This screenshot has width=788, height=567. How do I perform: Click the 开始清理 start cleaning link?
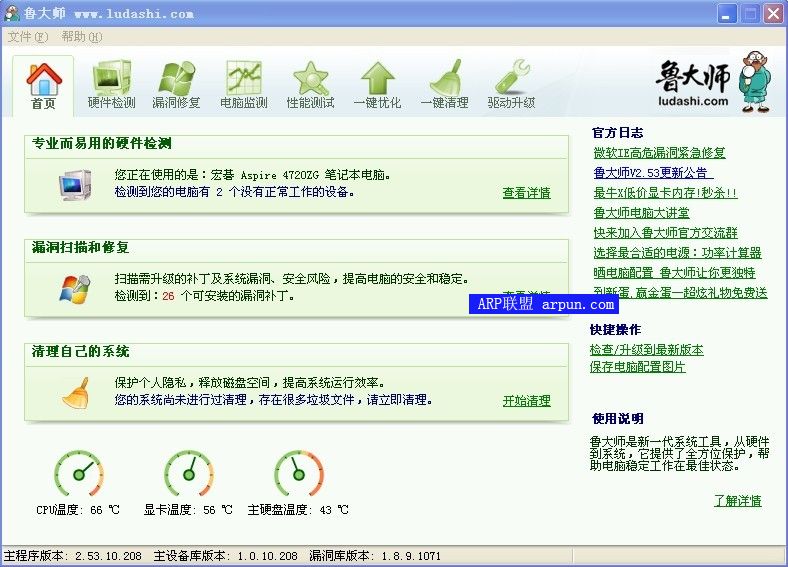(526, 401)
